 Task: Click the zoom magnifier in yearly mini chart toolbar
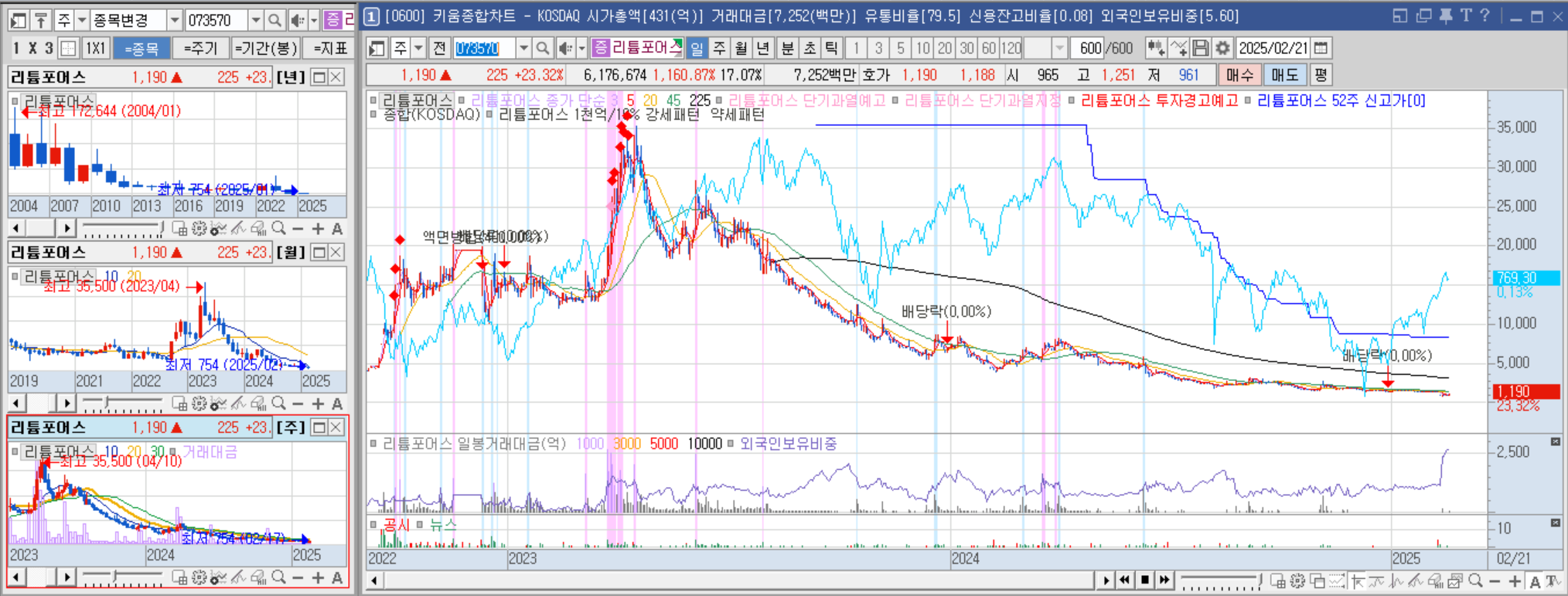pyautogui.click(x=278, y=228)
